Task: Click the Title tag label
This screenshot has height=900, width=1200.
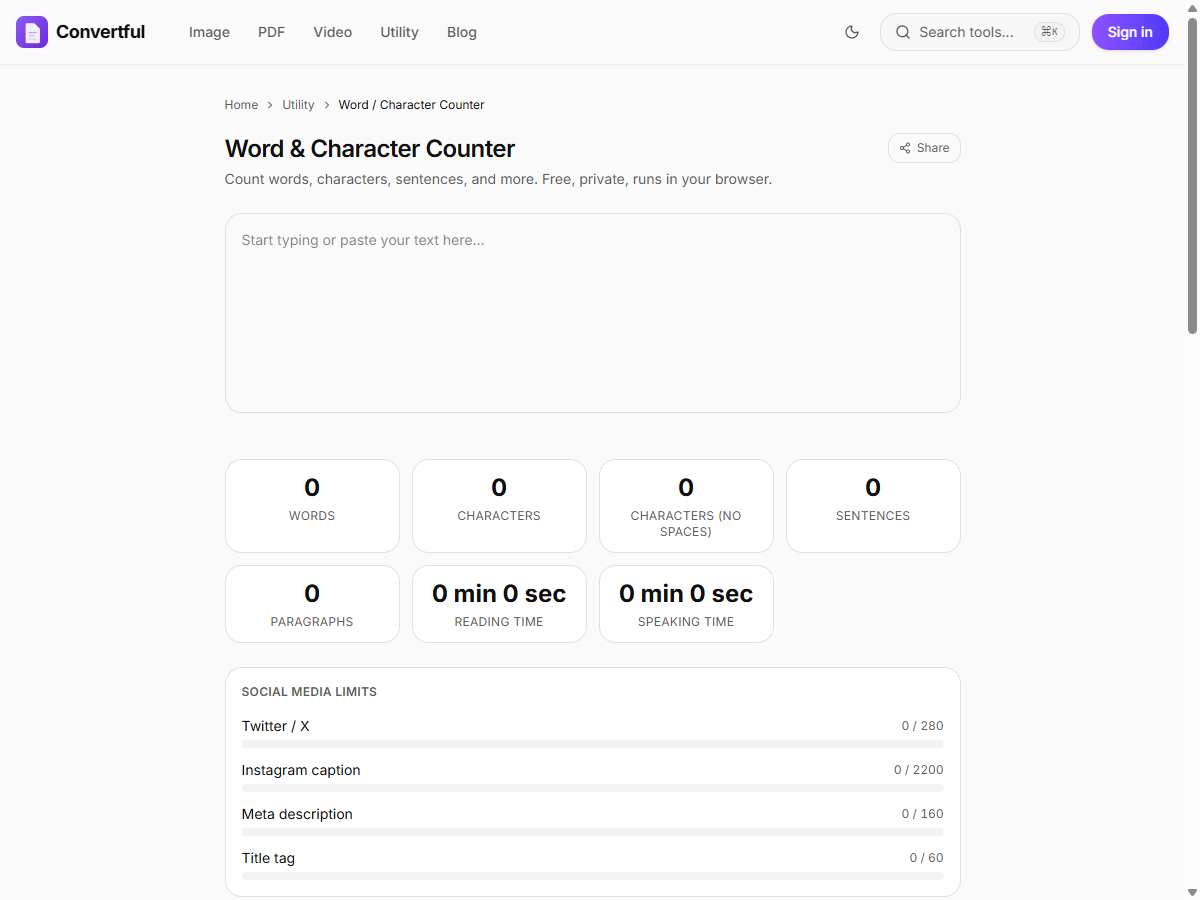Action: tap(268, 858)
